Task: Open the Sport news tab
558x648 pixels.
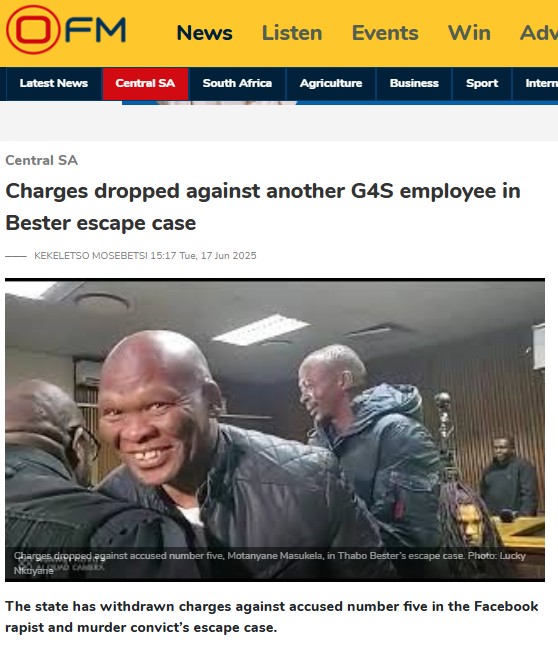Action: 482,83
